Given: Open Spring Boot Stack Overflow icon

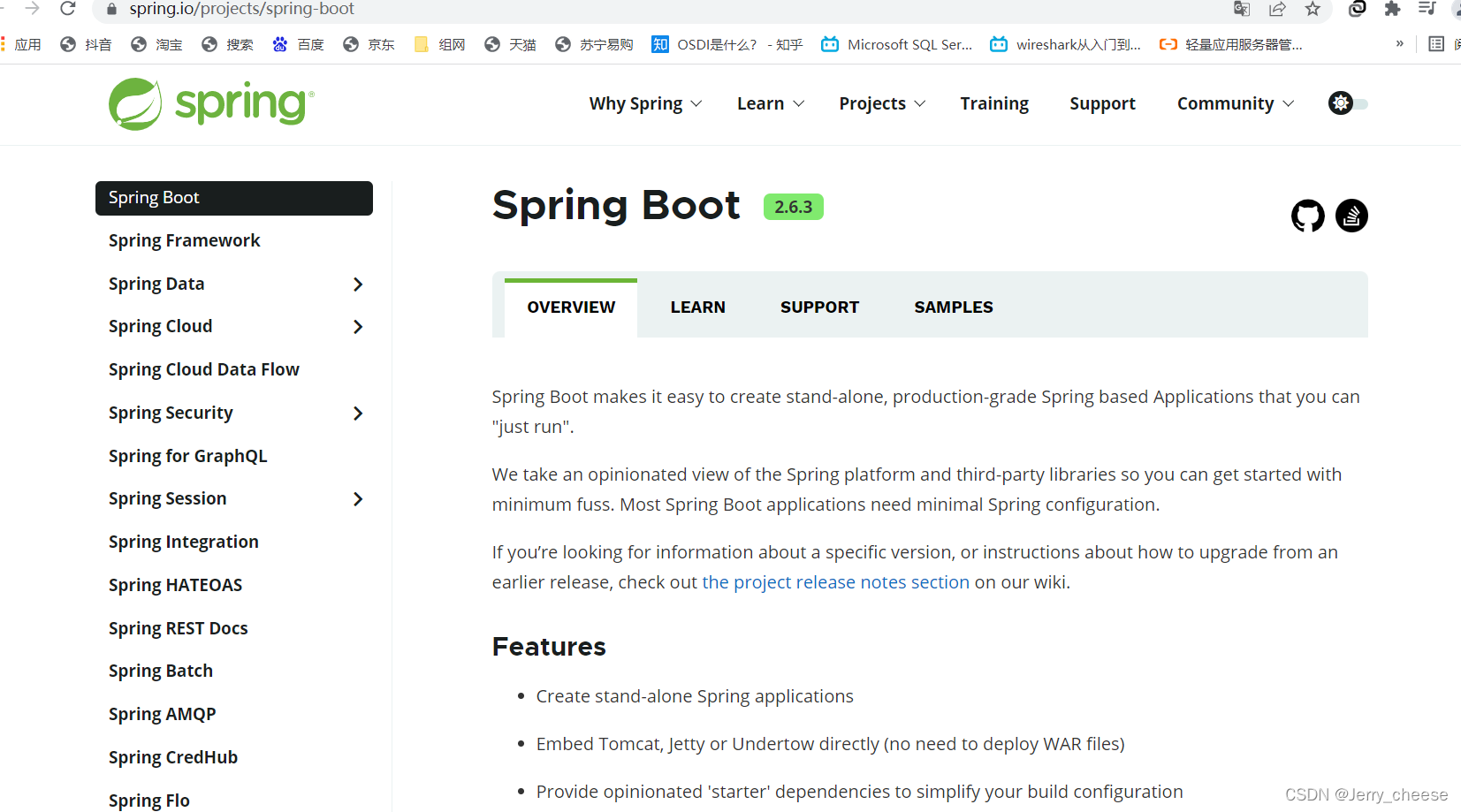Looking at the screenshot, I should pyautogui.click(x=1351, y=216).
